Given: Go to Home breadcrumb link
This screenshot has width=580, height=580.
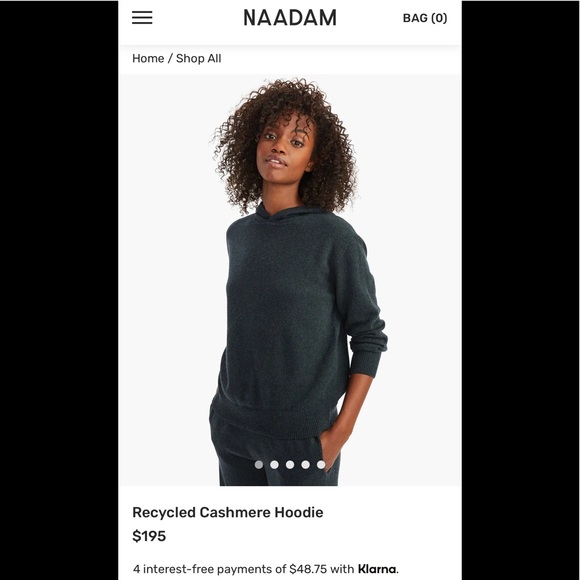Looking at the screenshot, I should click(x=148, y=58).
